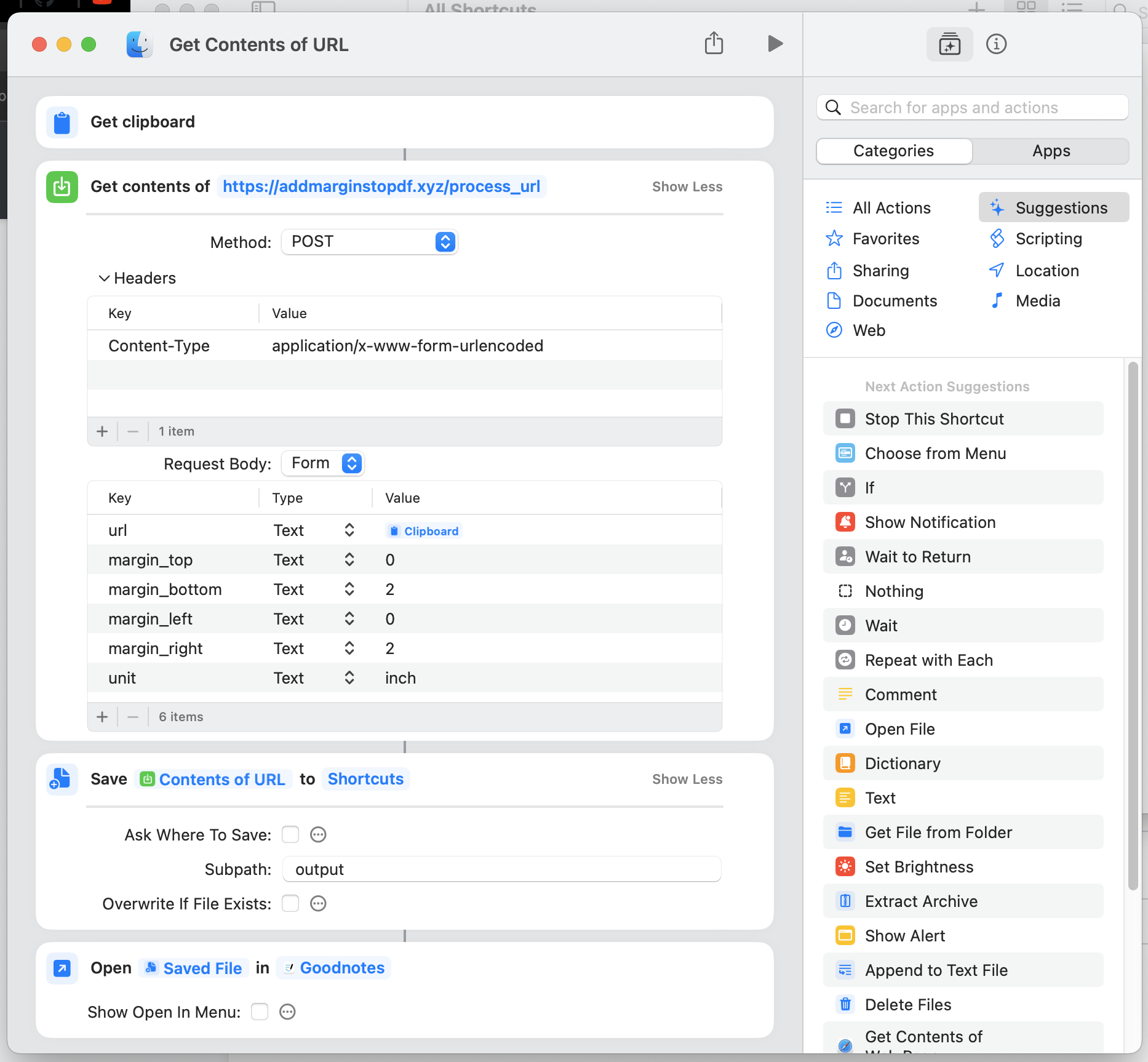Select the Web category
The height and width of the screenshot is (1062, 1148).
pos(855,330)
